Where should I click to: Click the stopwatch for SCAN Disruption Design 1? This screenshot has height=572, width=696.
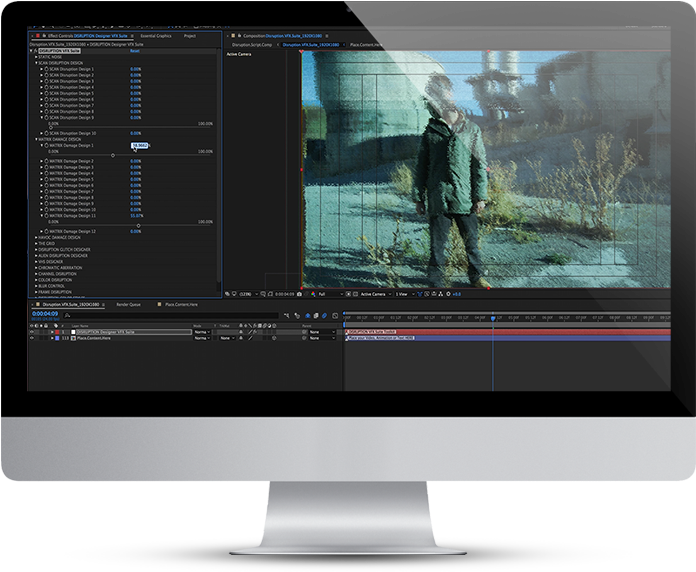[x=46, y=69]
